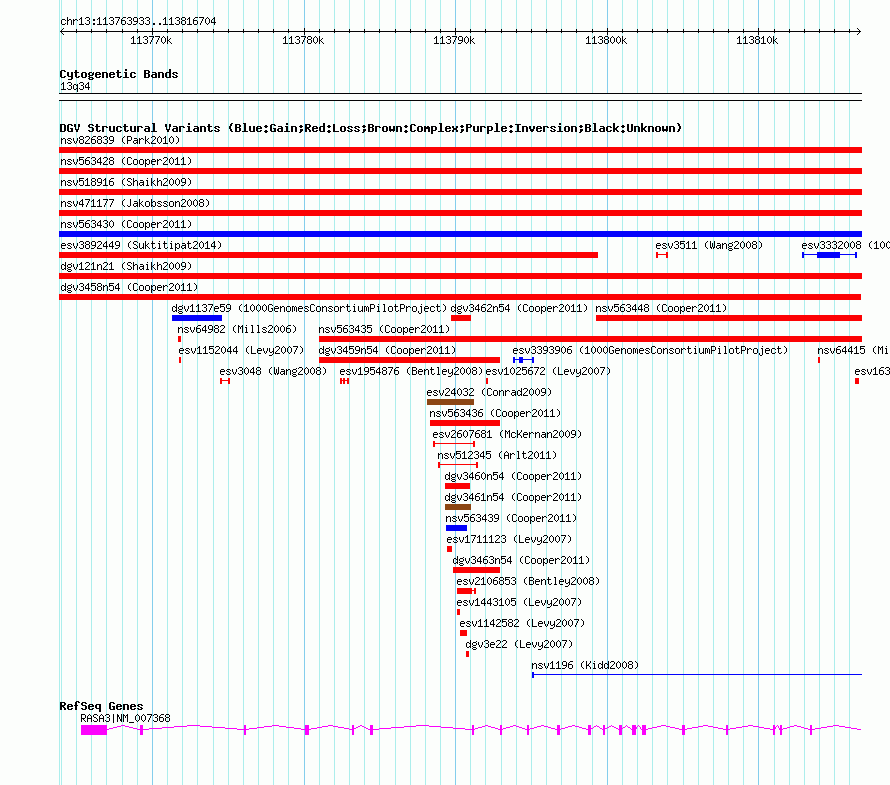Click the RefSeq Genes track title
890x785 pixels.
101,706
